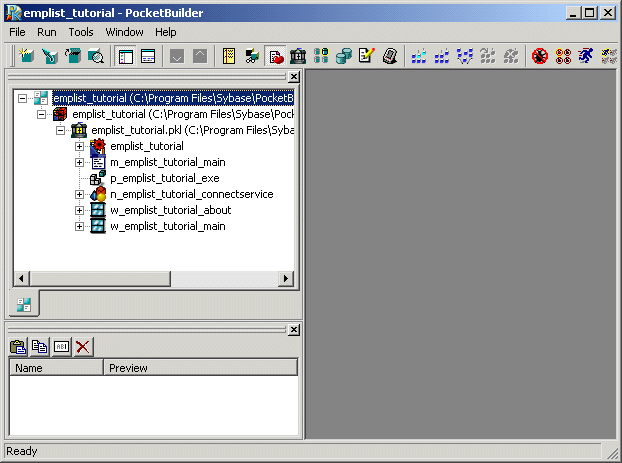Click the tree scrollbar left arrow
The width and height of the screenshot is (622, 463).
21,279
